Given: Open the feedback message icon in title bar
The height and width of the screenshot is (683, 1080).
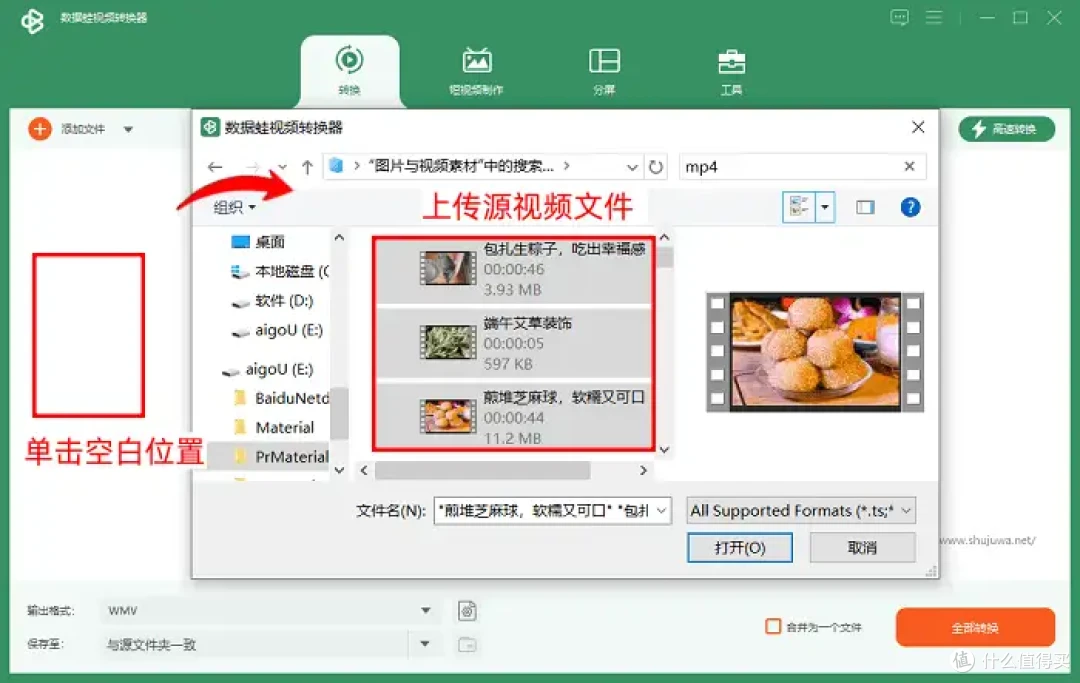Looking at the screenshot, I should 900,17.
